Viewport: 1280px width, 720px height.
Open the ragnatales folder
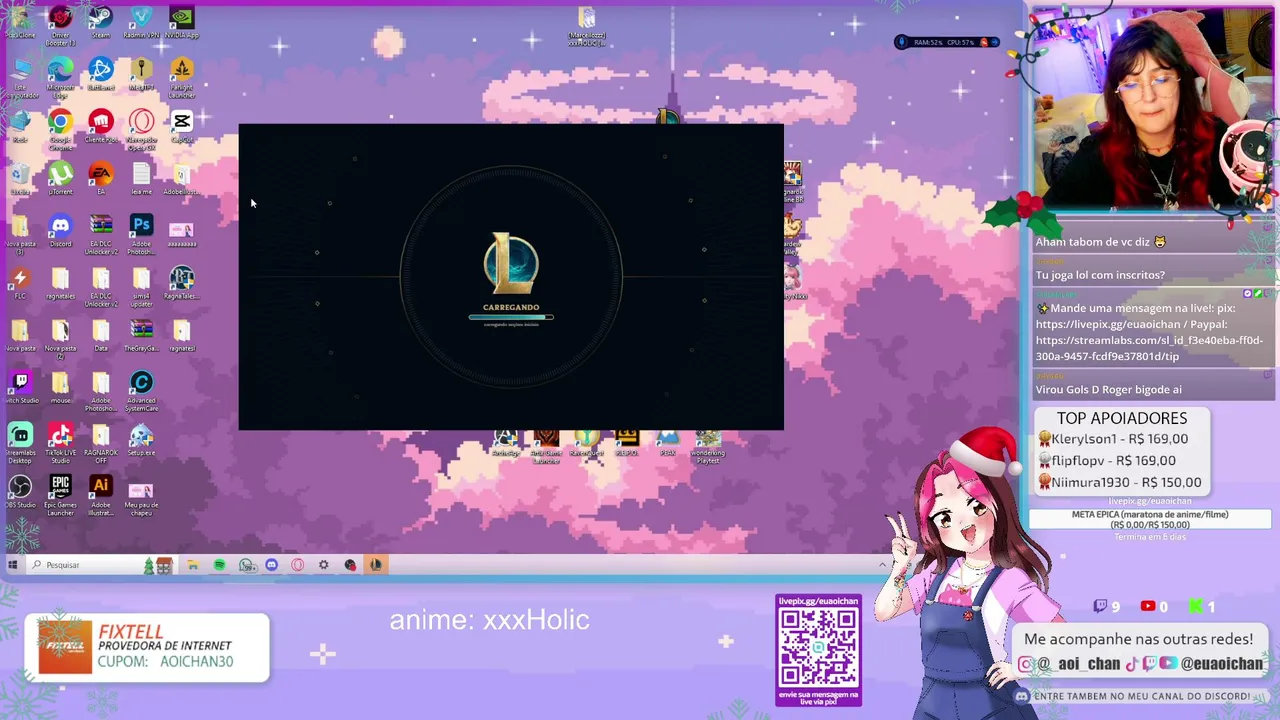(60, 283)
